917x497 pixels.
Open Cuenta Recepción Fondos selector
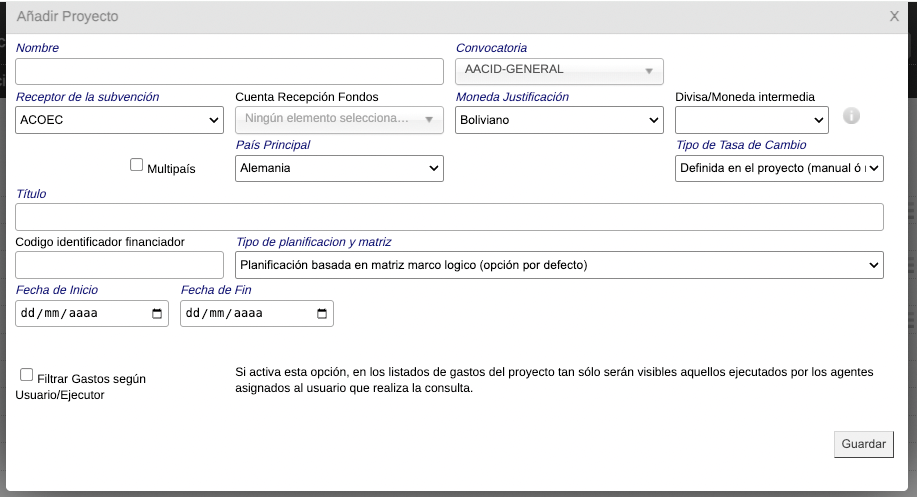click(339, 120)
